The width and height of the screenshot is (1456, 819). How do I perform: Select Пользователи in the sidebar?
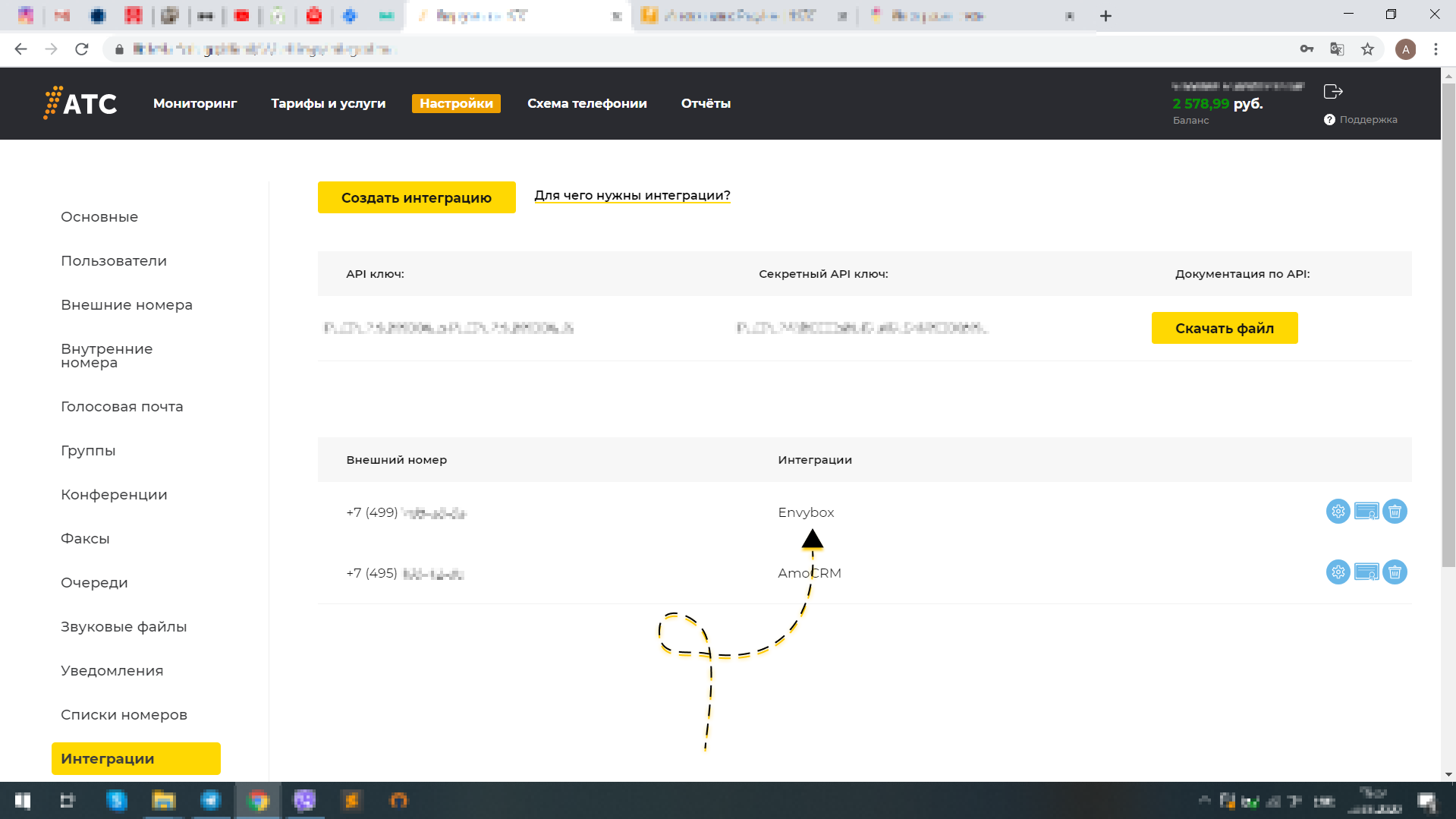pos(113,260)
